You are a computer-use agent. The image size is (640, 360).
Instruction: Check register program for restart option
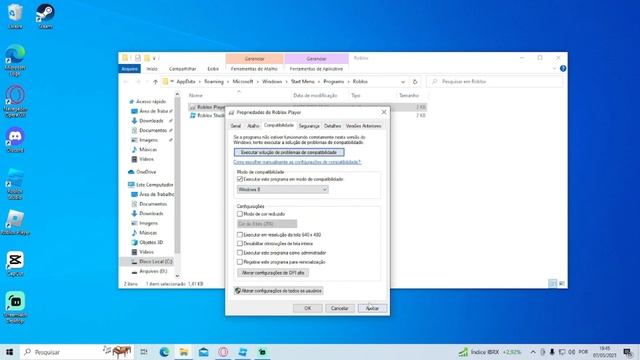click(240, 262)
